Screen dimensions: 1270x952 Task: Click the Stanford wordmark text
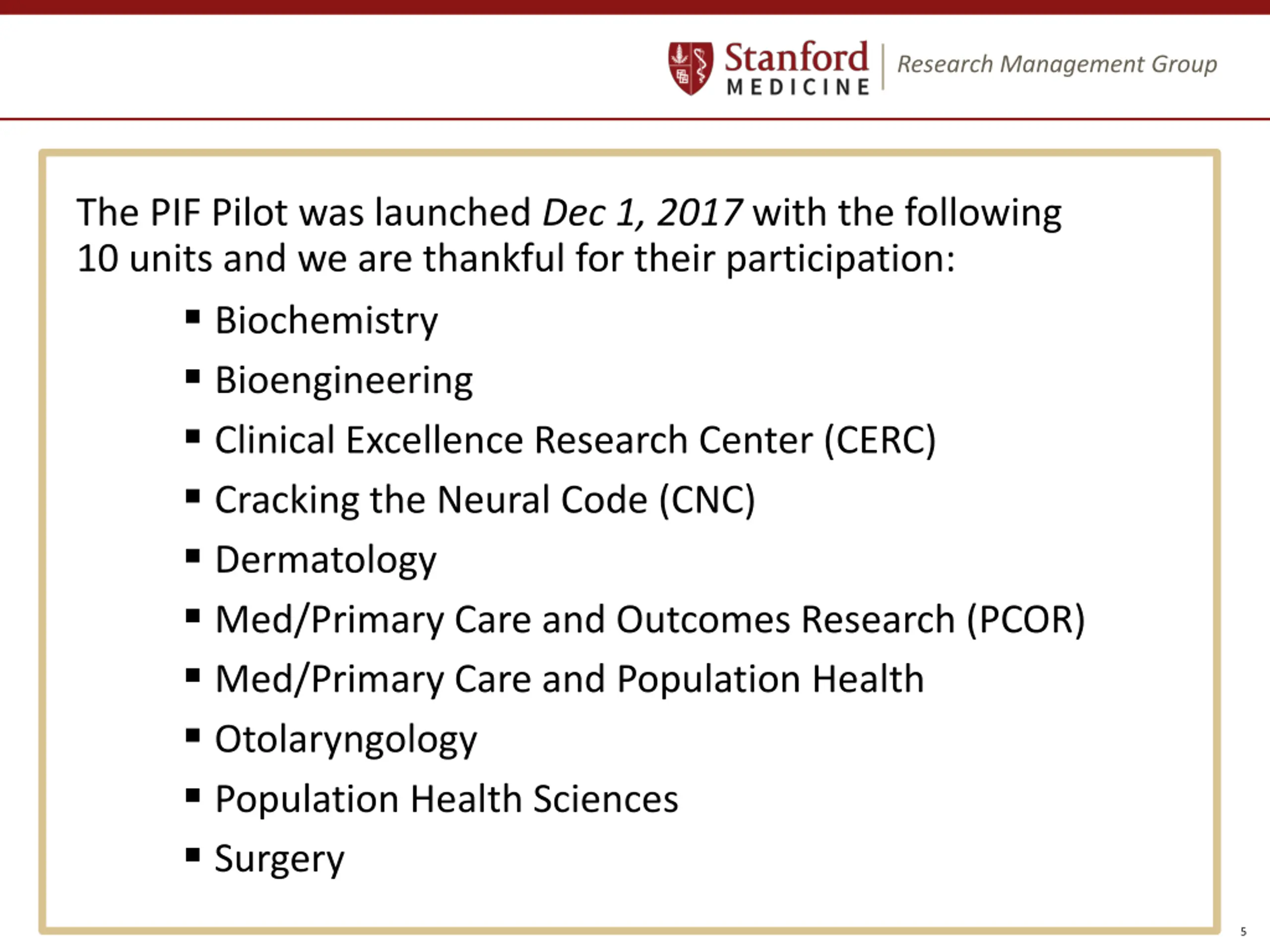[796, 57]
